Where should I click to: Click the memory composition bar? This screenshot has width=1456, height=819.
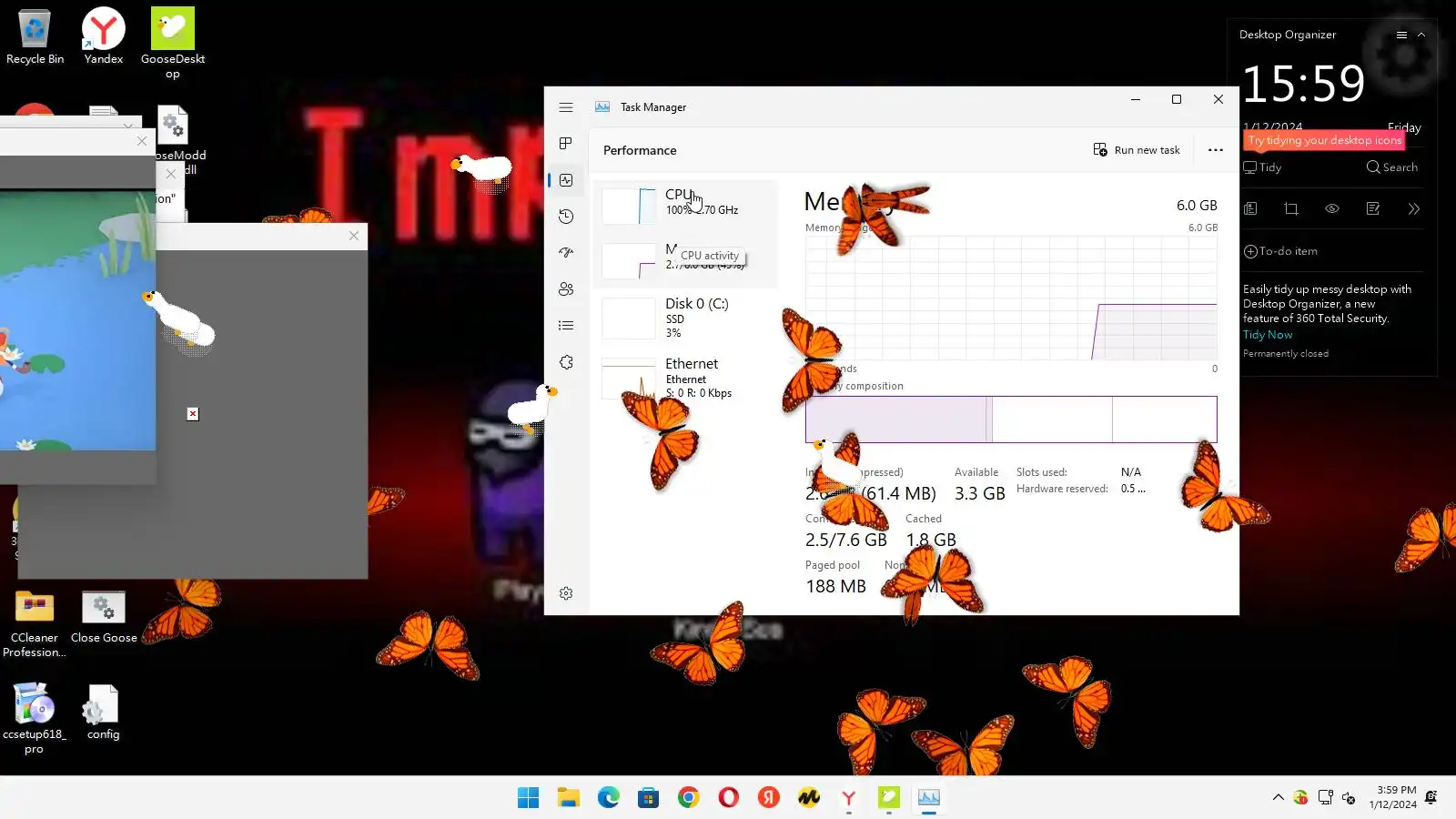tap(1011, 420)
